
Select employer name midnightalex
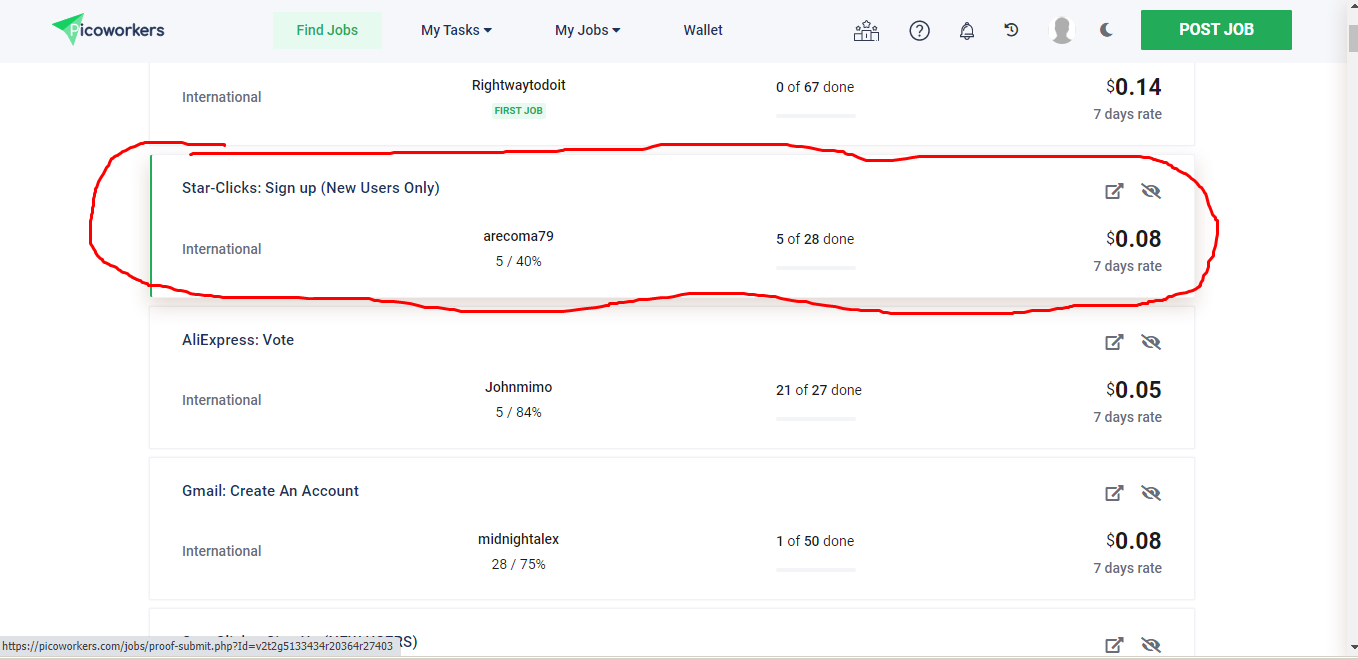[518, 539]
